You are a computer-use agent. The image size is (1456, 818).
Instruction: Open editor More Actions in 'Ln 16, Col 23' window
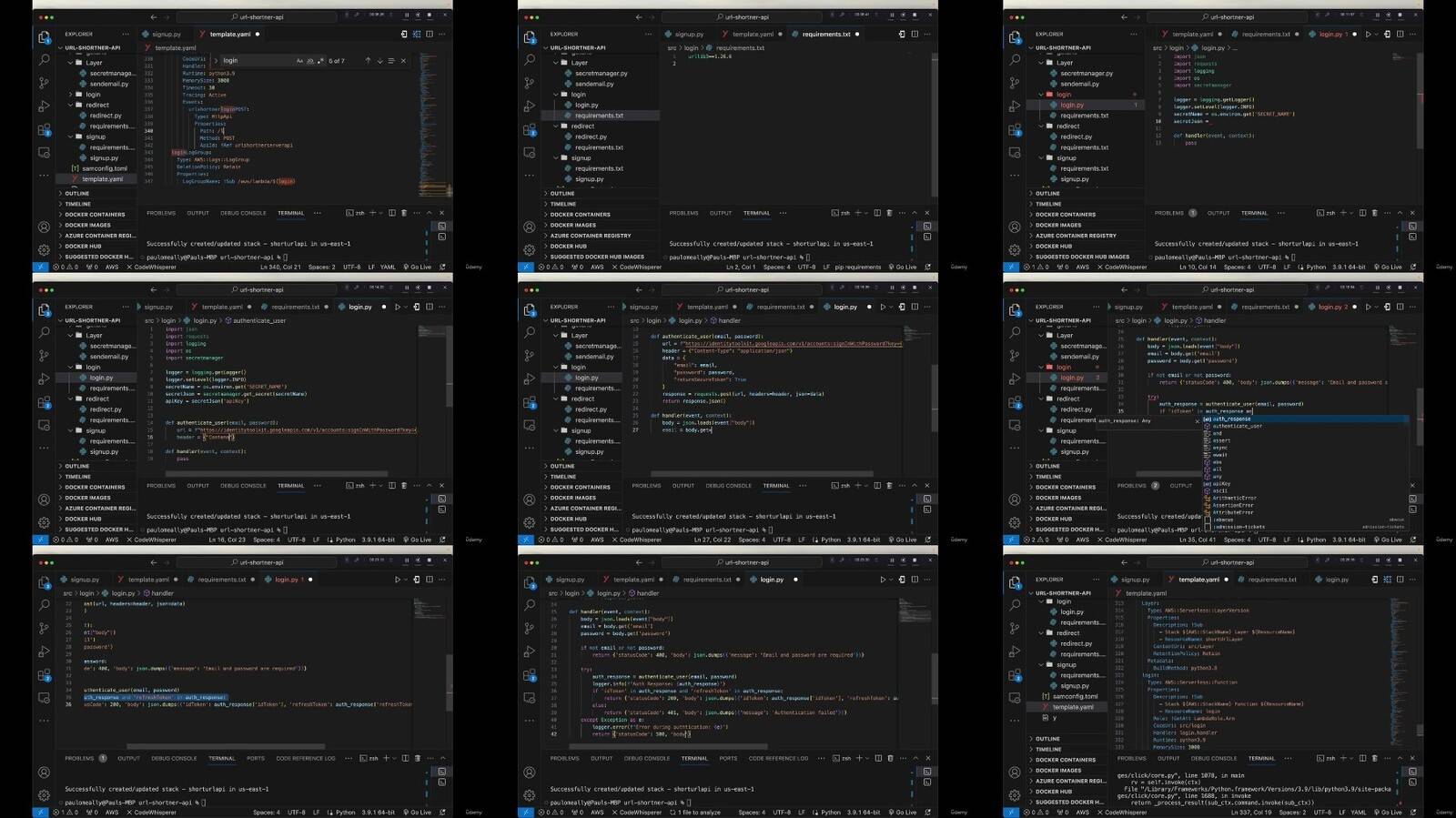click(441, 307)
